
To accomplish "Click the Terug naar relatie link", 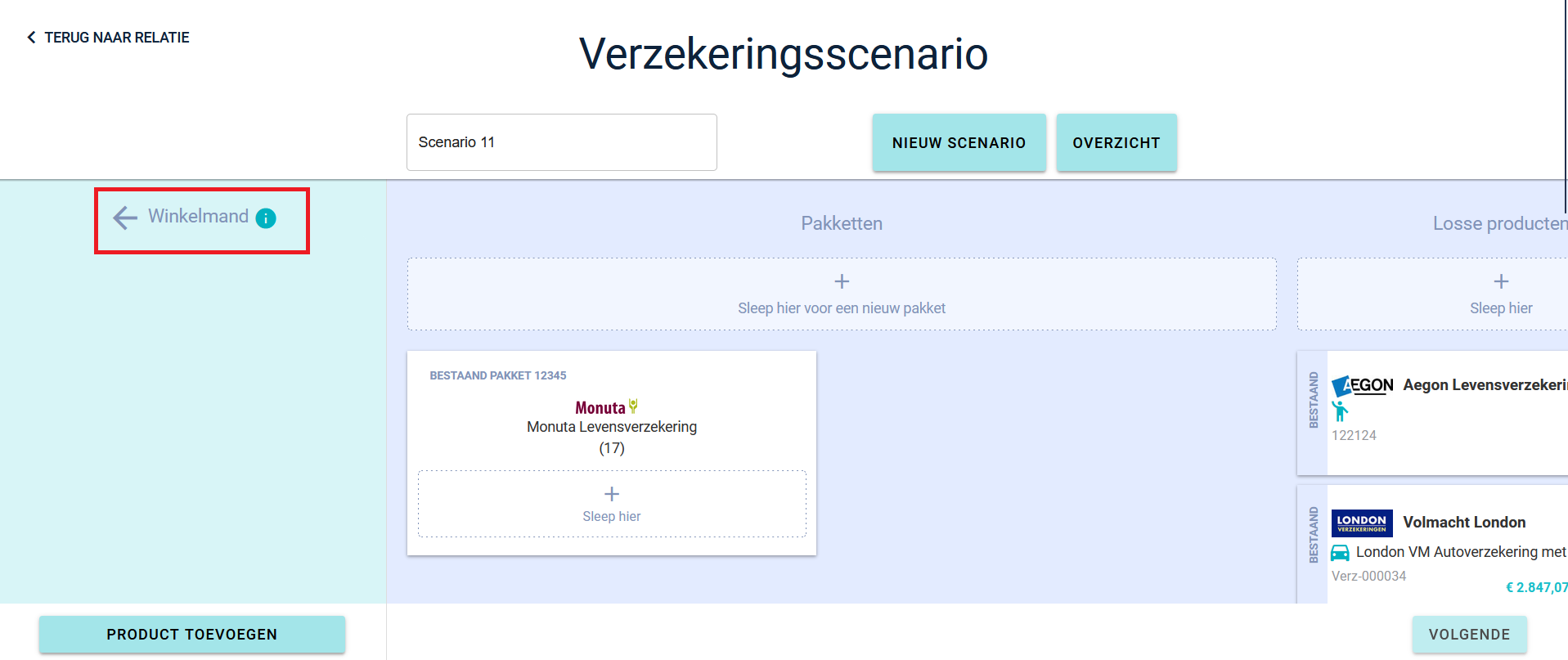I will point(117,38).
